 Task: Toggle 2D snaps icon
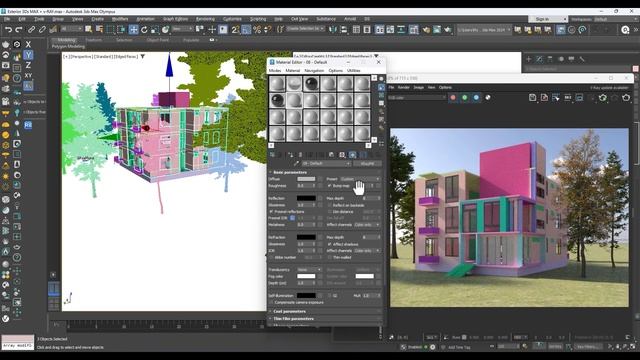(236, 29)
